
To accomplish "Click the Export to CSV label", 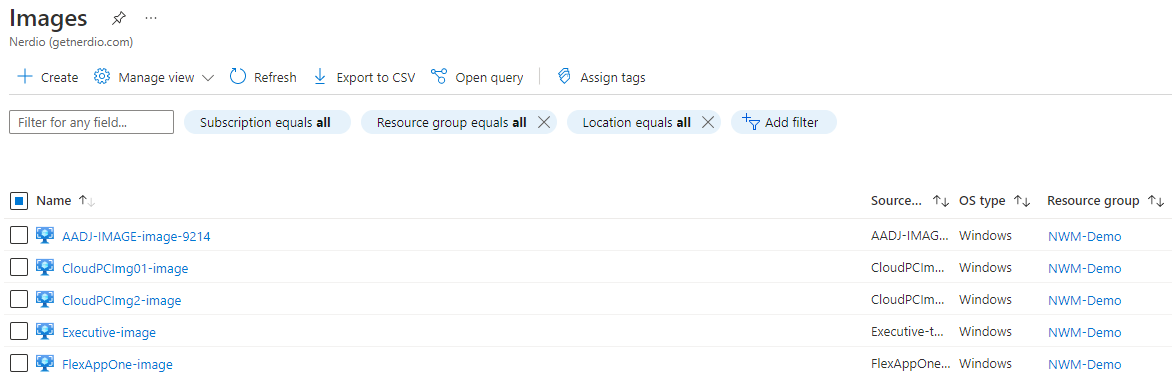I will tap(376, 78).
